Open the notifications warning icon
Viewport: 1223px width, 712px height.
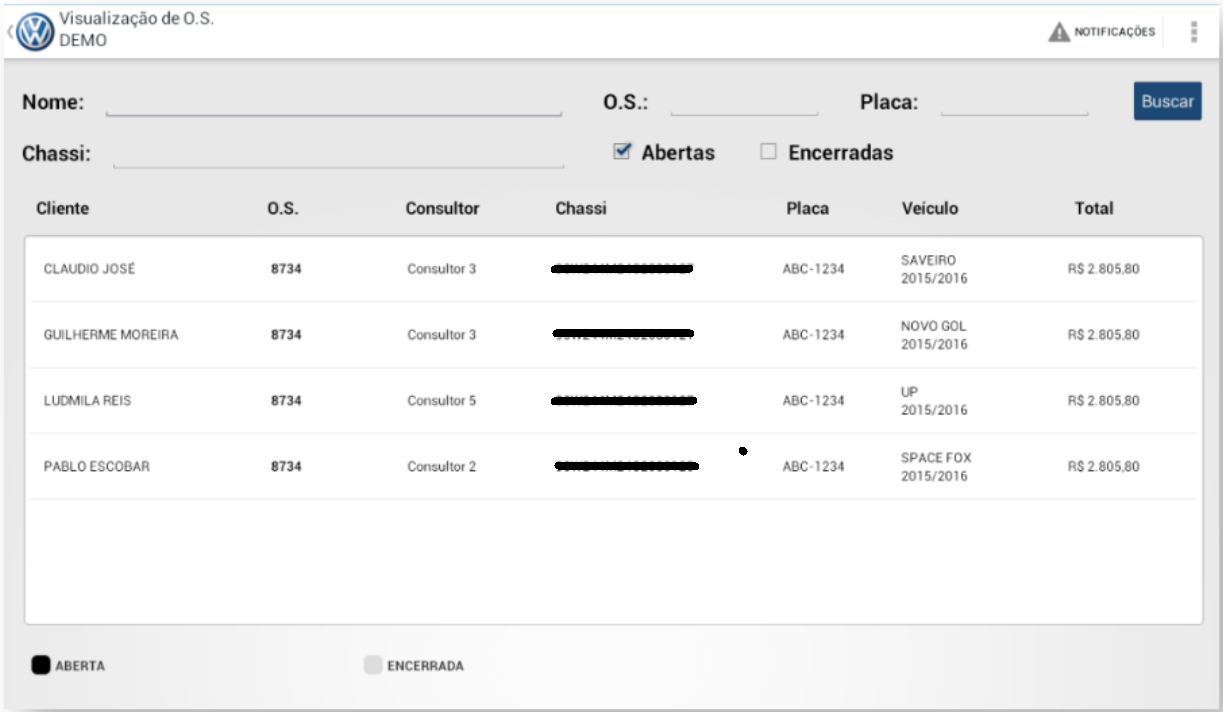tap(1059, 32)
